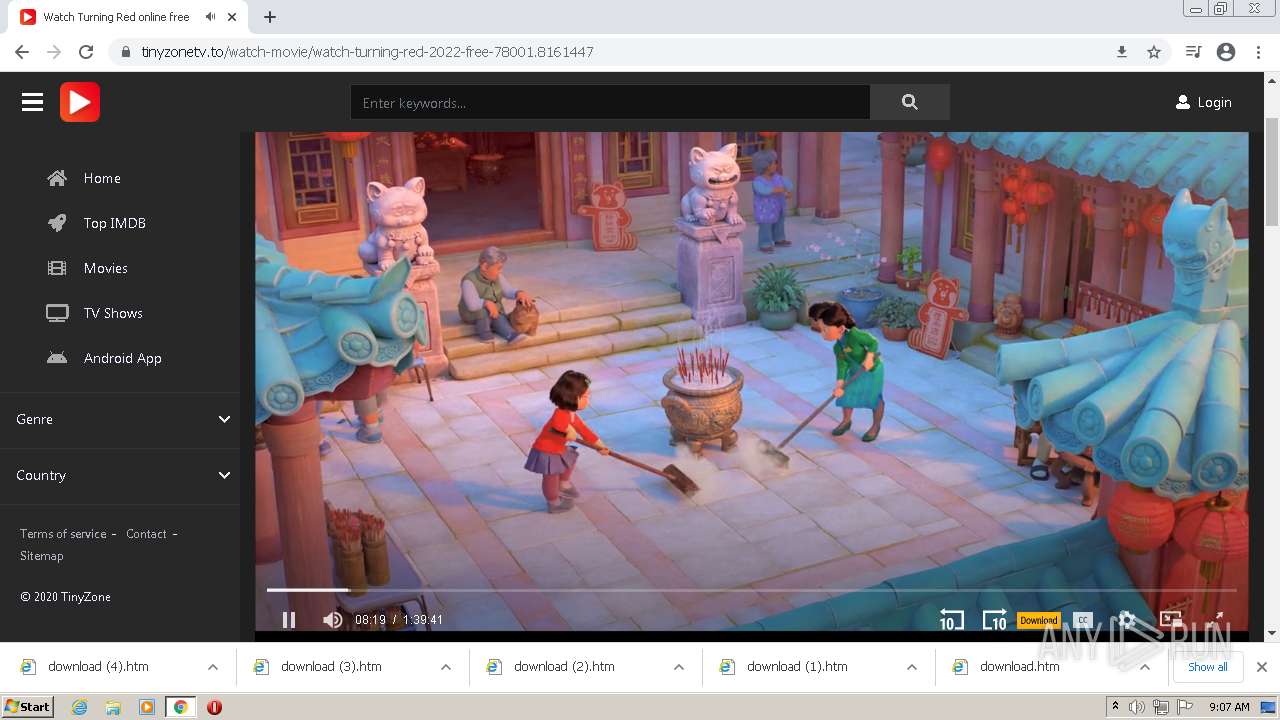Open a new browser tab
The image size is (1280, 720).
pos(270,17)
